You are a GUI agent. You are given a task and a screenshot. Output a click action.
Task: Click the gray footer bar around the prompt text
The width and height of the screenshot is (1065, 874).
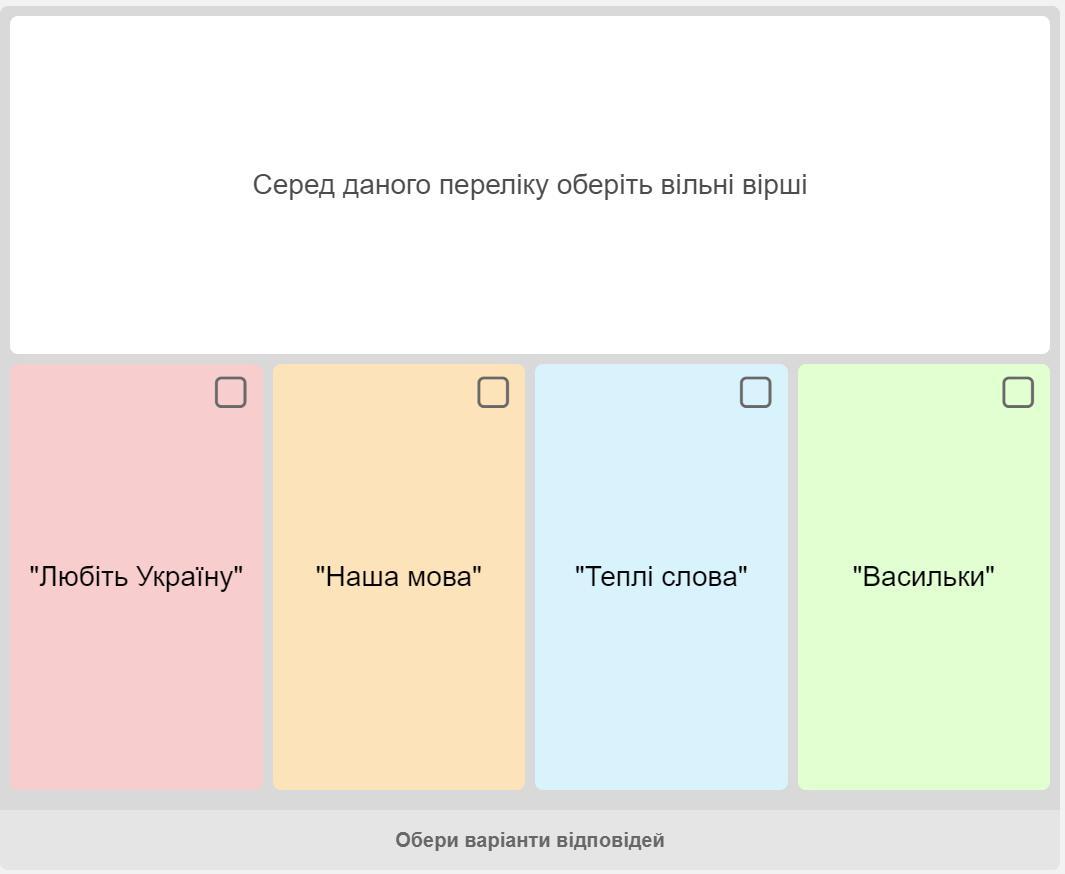click(x=200, y=840)
